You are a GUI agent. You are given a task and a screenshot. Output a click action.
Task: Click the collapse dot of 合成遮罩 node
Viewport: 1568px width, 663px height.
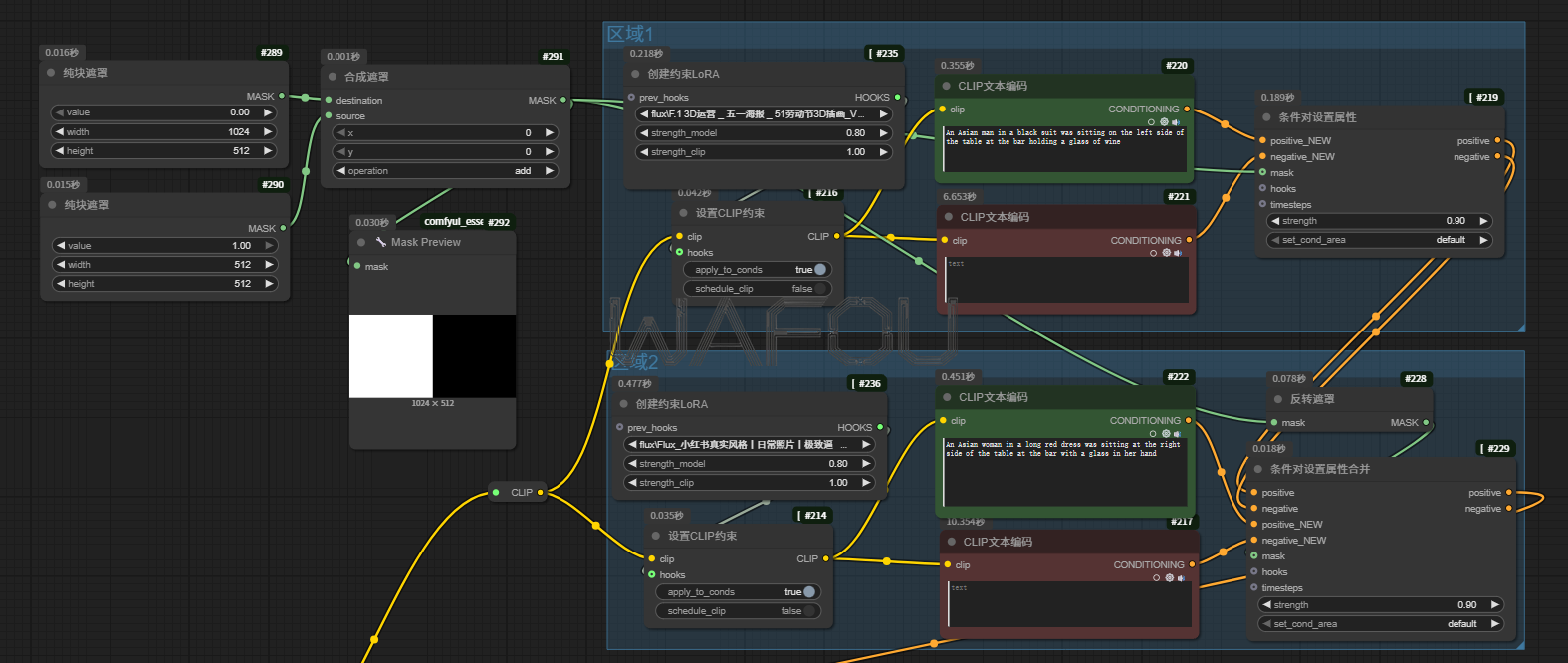333,77
